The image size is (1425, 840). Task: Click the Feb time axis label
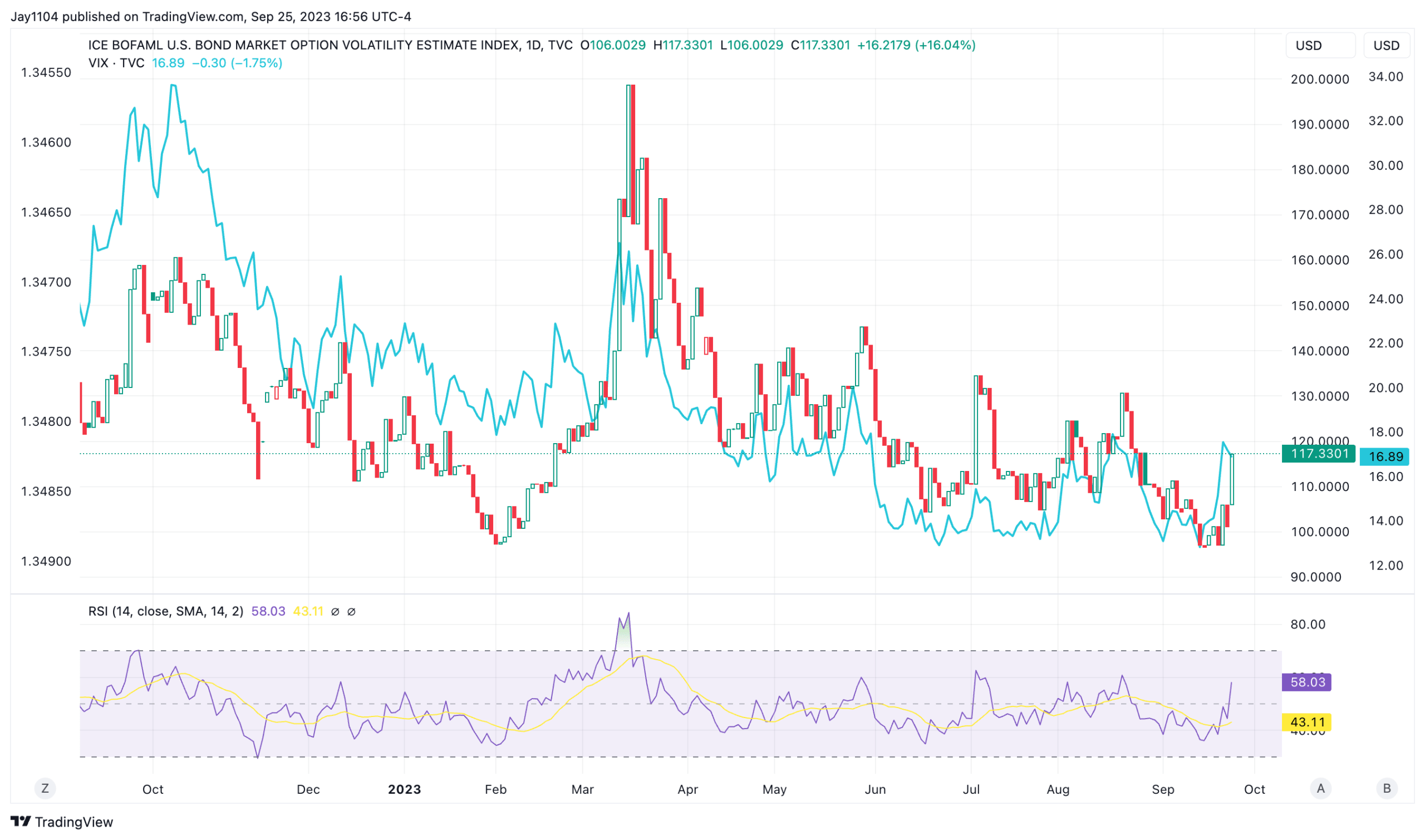496,789
